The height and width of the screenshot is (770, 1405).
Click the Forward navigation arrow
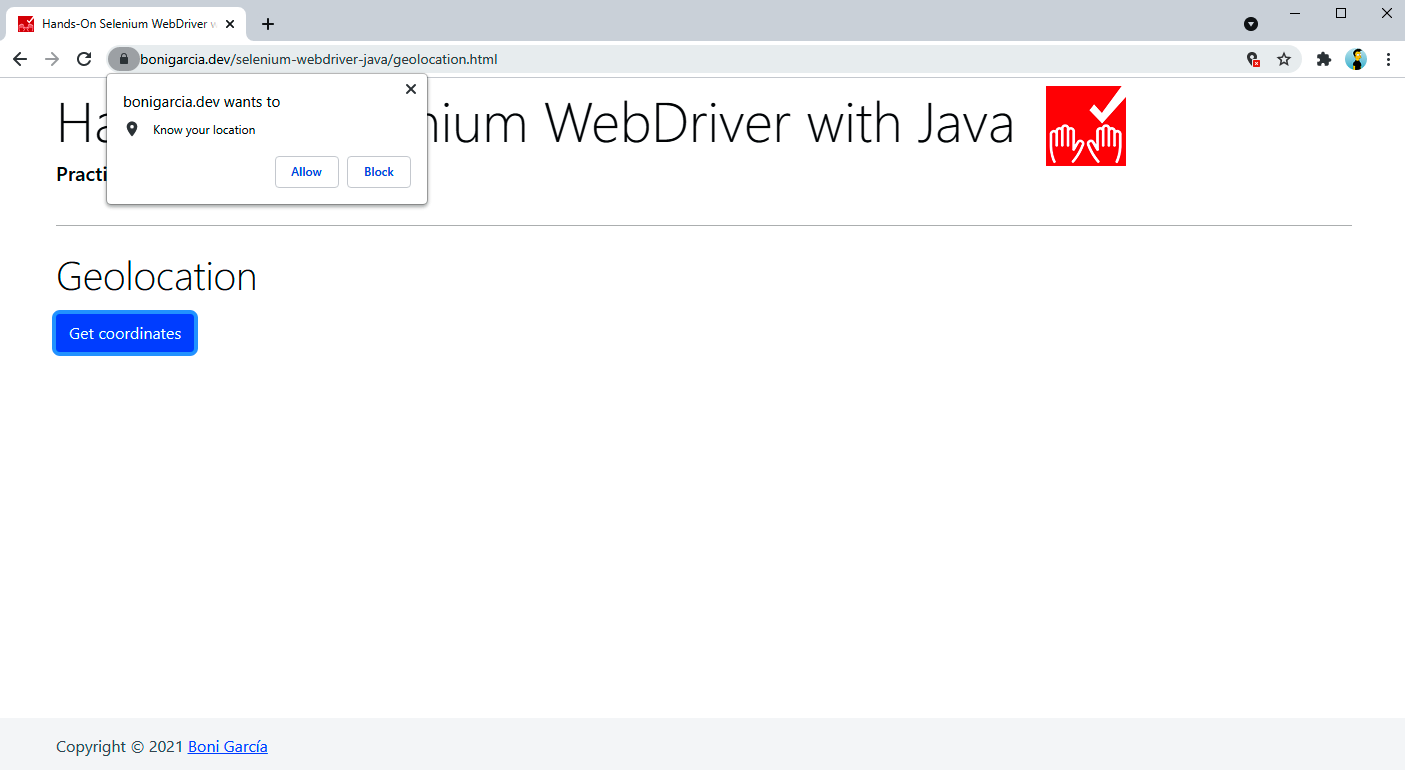pyautogui.click(x=52, y=59)
